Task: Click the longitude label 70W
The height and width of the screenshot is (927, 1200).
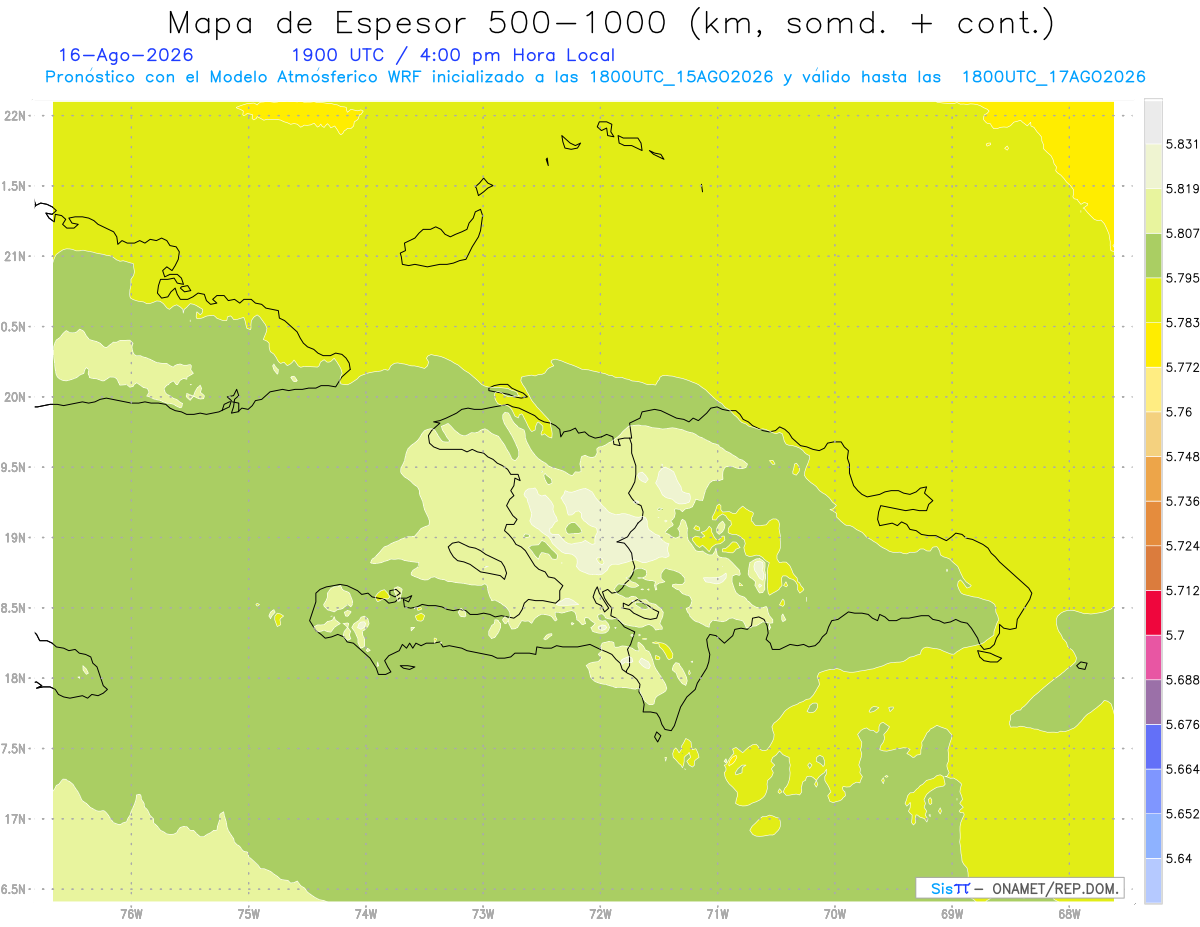Action: coord(835,913)
